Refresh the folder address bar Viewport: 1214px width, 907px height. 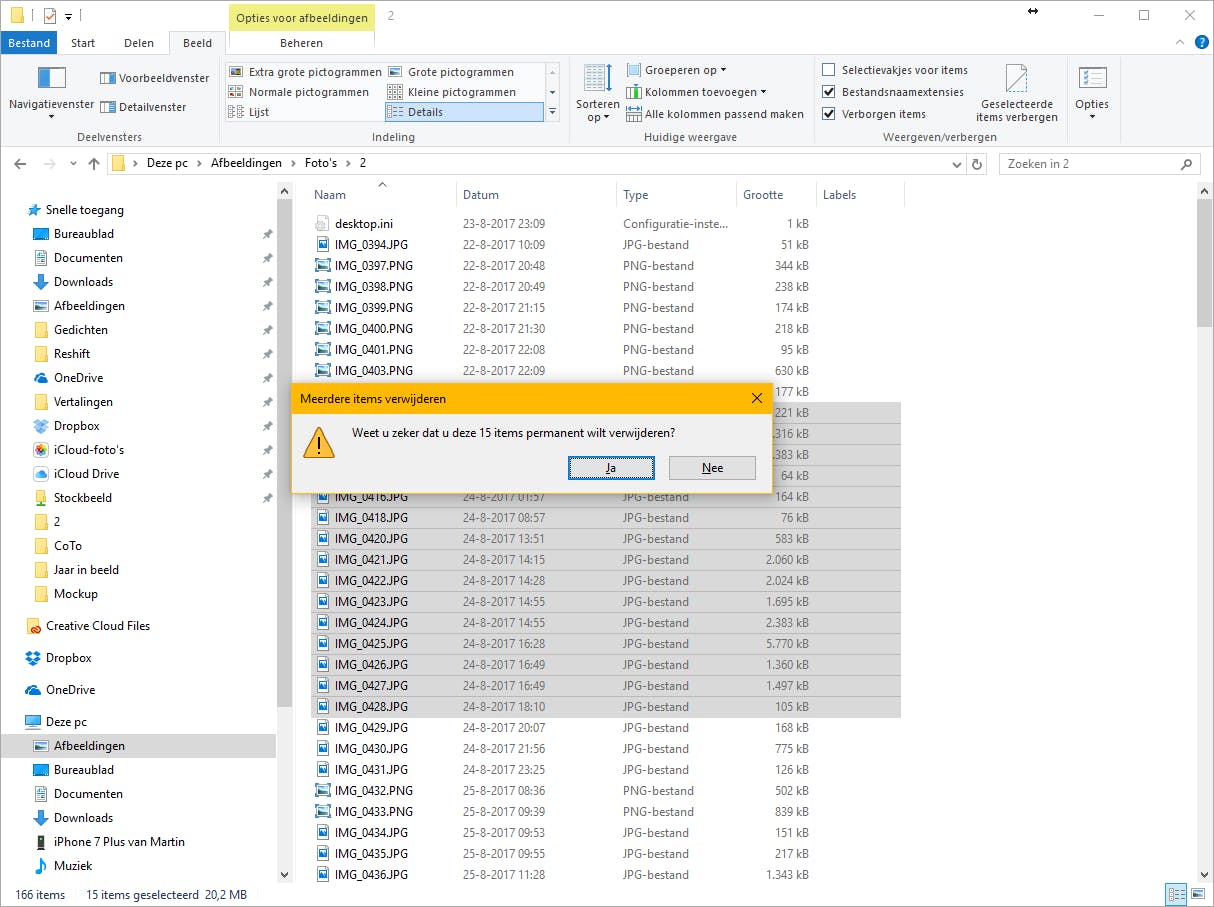pyautogui.click(x=978, y=164)
